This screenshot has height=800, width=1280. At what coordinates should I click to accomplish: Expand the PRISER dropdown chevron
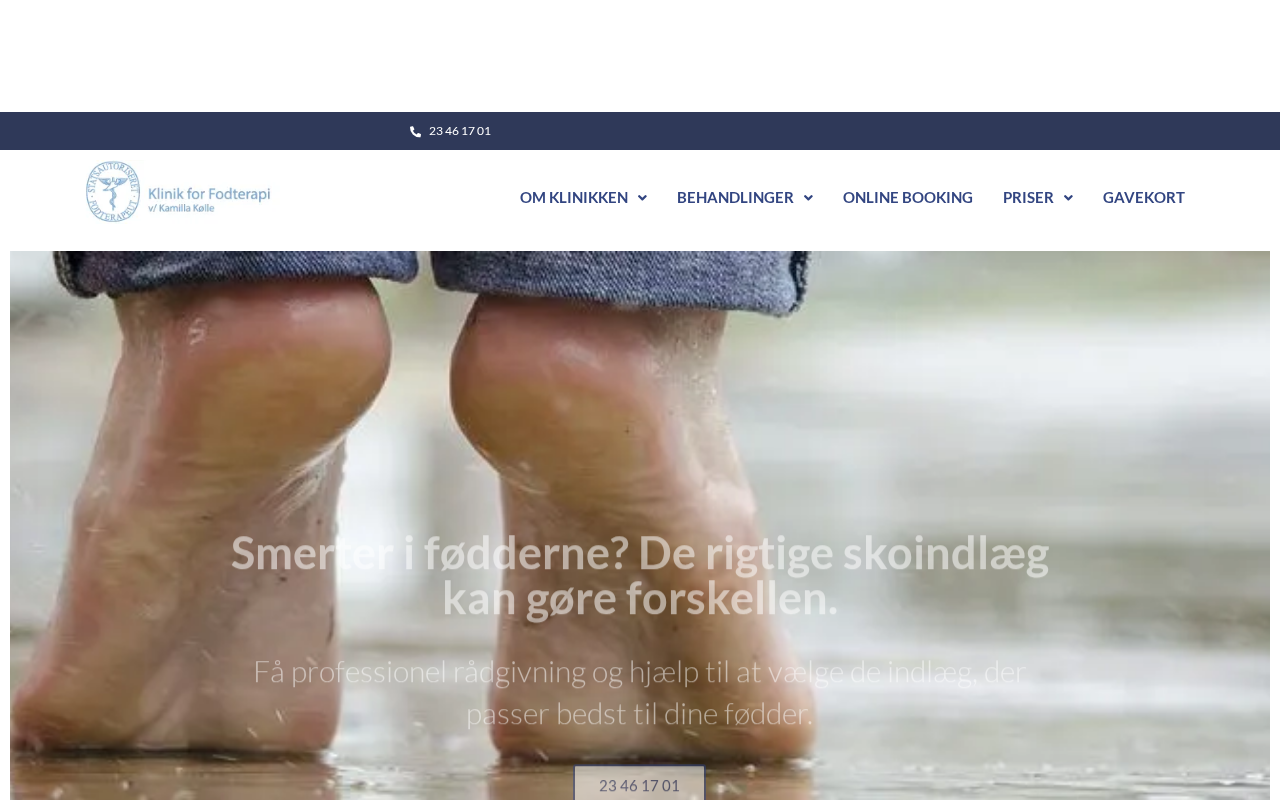[x=1068, y=198]
